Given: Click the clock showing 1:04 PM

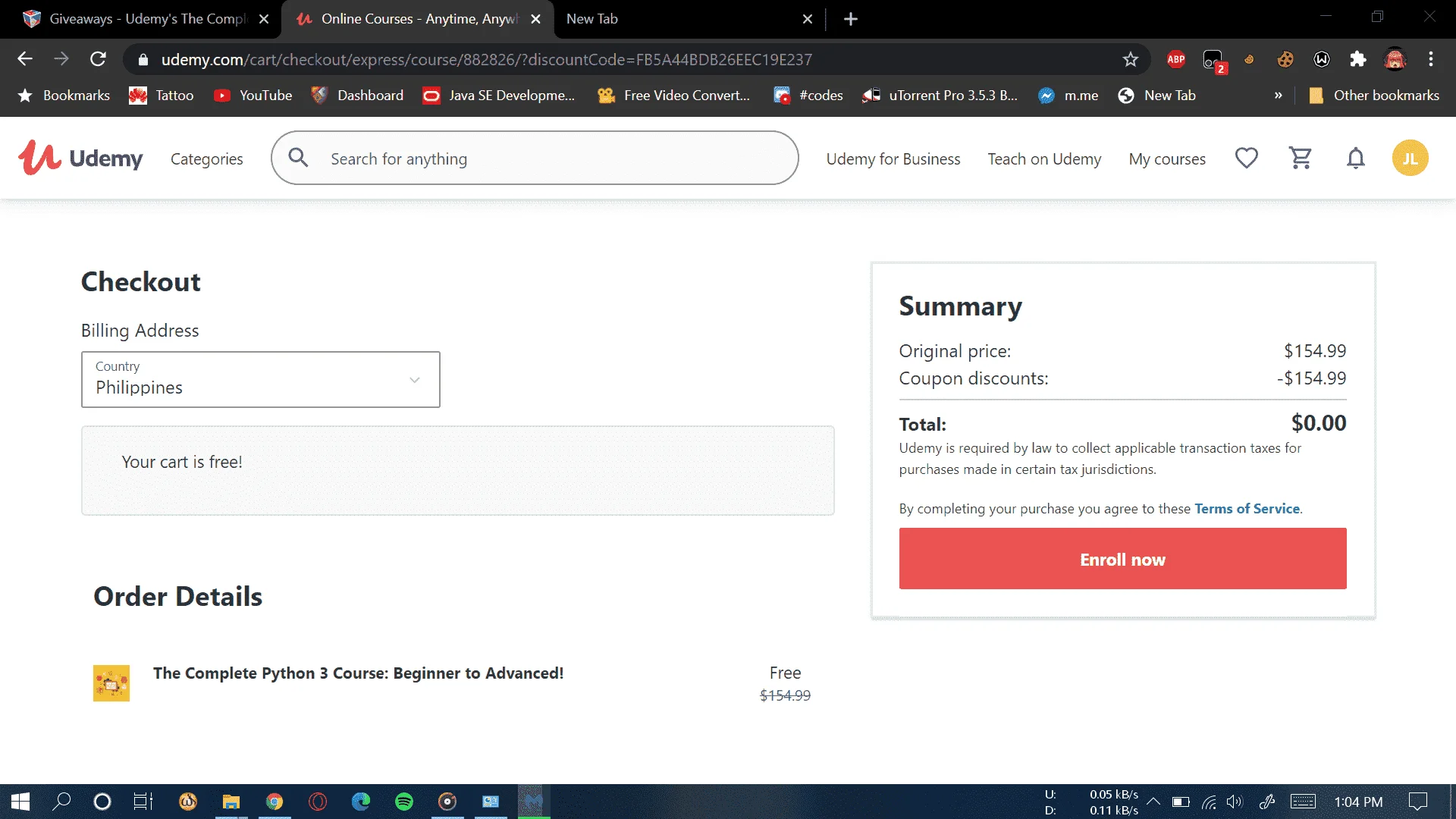Looking at the screenshot, I should (1357, 802).
